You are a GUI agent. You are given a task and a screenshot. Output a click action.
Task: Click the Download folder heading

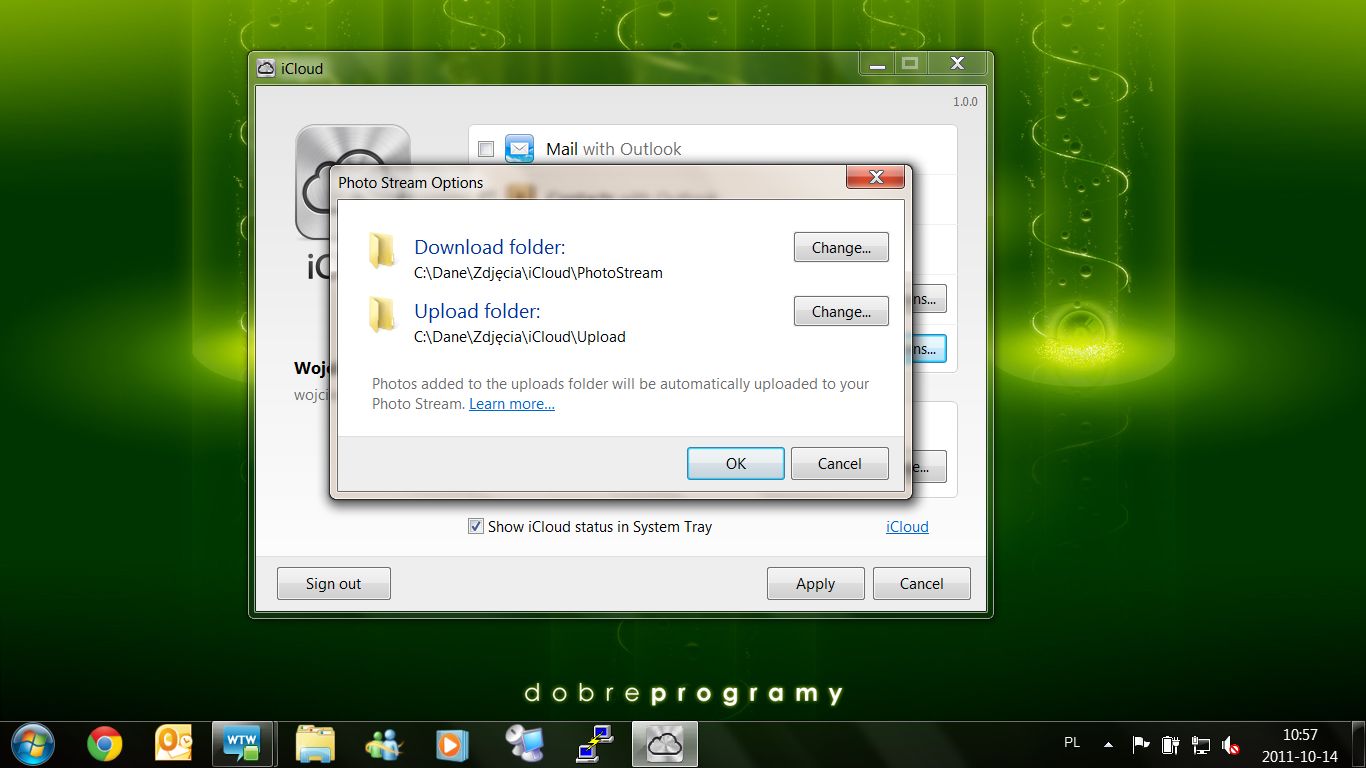pos(490,247)
